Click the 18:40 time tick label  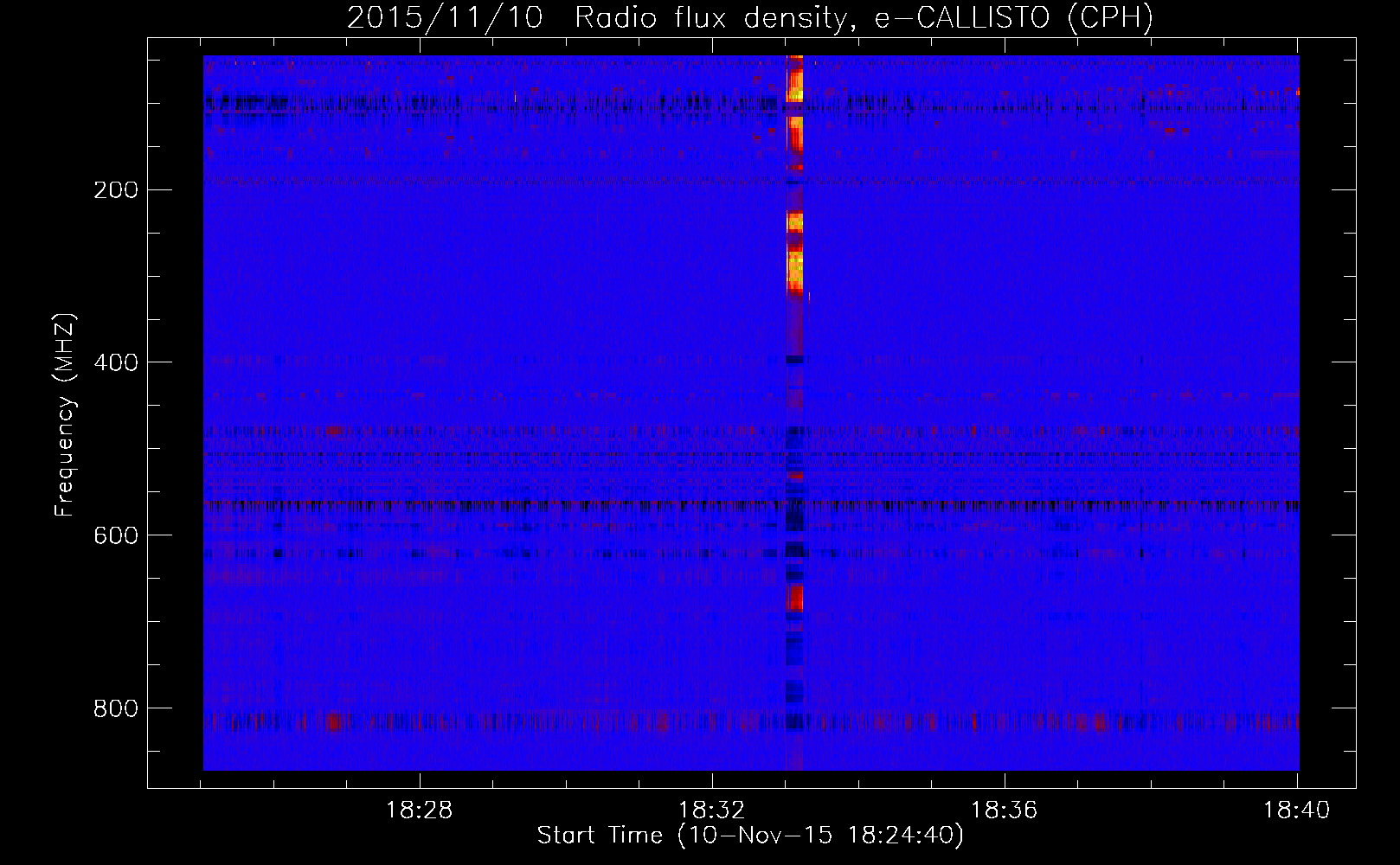click(x=1297, y=811)
